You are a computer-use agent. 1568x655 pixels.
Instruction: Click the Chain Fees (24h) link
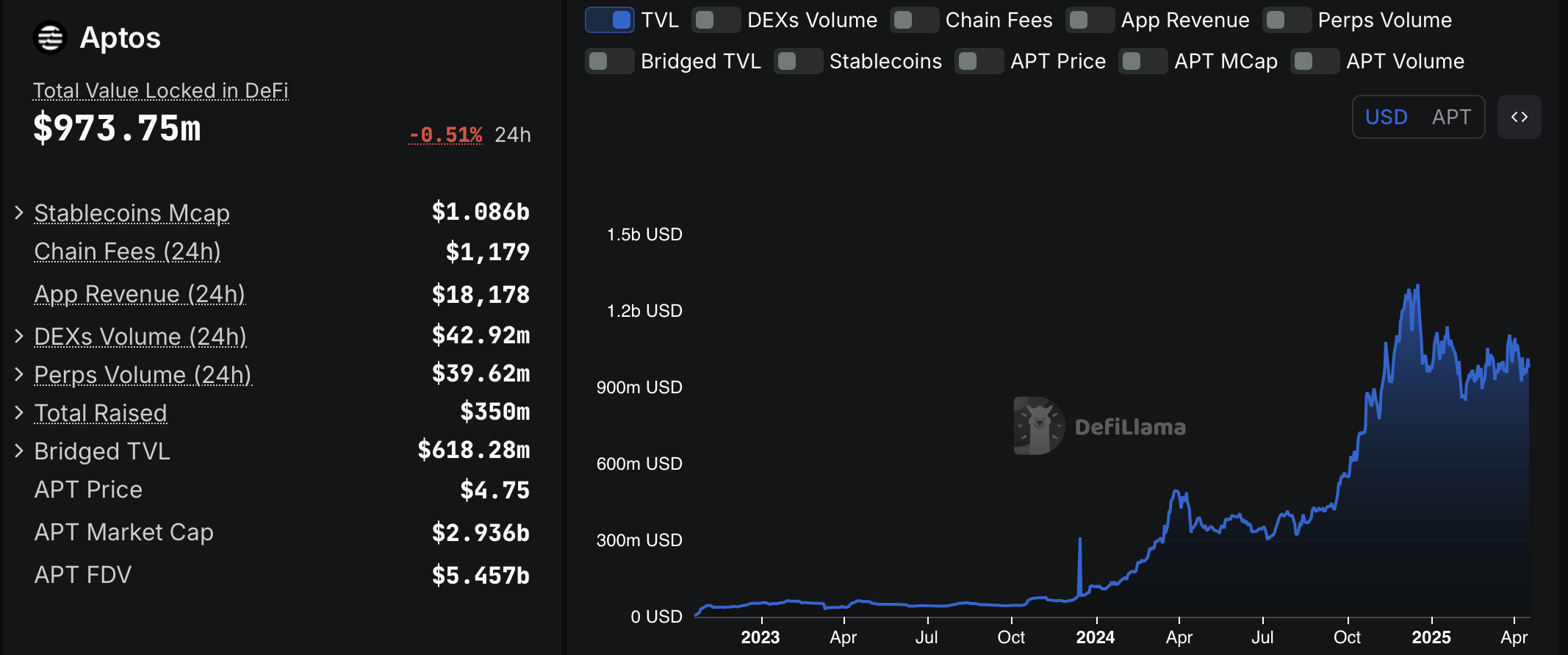[x=127, y=251]
